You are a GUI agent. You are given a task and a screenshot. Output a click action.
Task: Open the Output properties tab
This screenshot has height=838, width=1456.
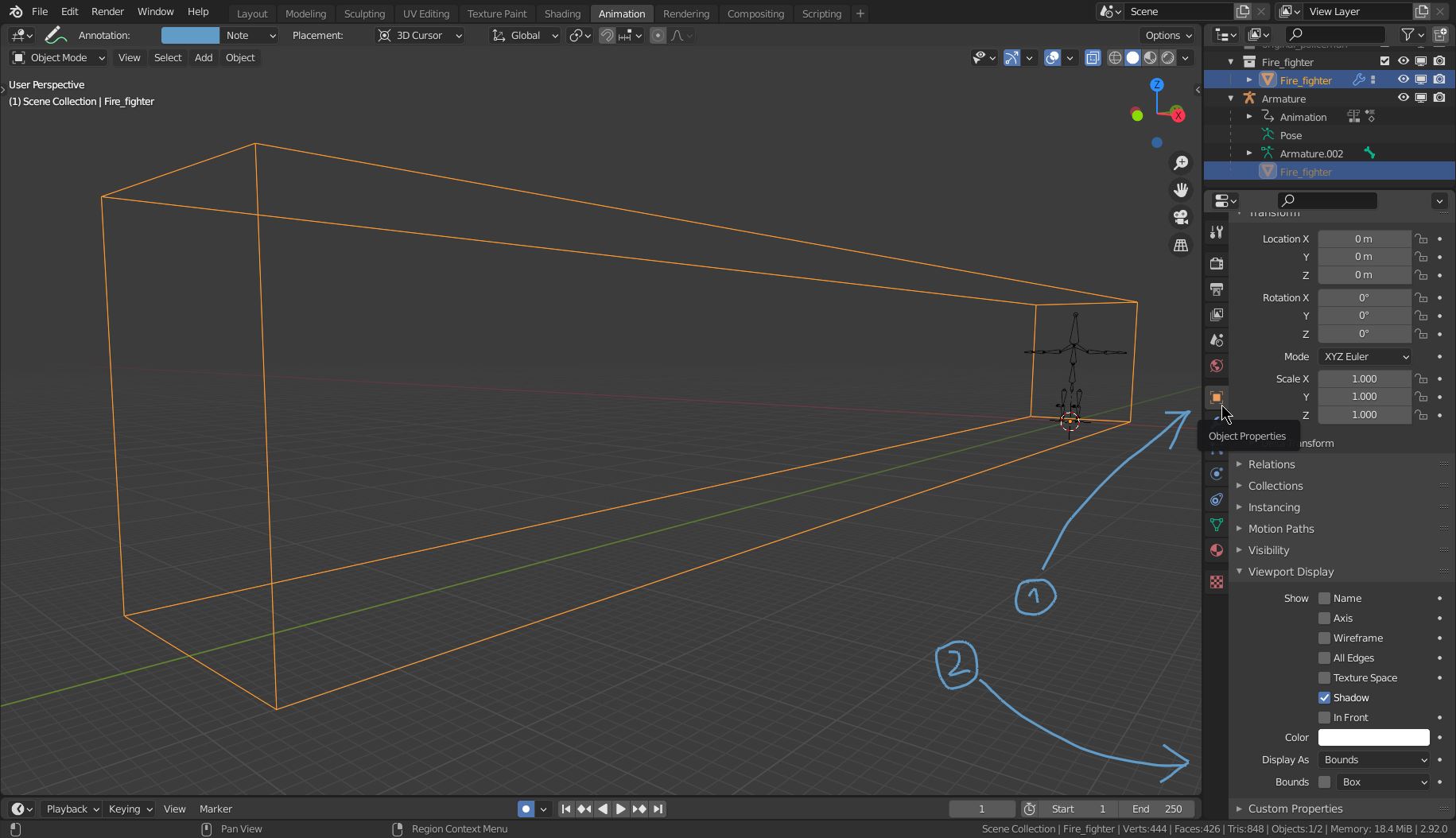coord(1216,289)
